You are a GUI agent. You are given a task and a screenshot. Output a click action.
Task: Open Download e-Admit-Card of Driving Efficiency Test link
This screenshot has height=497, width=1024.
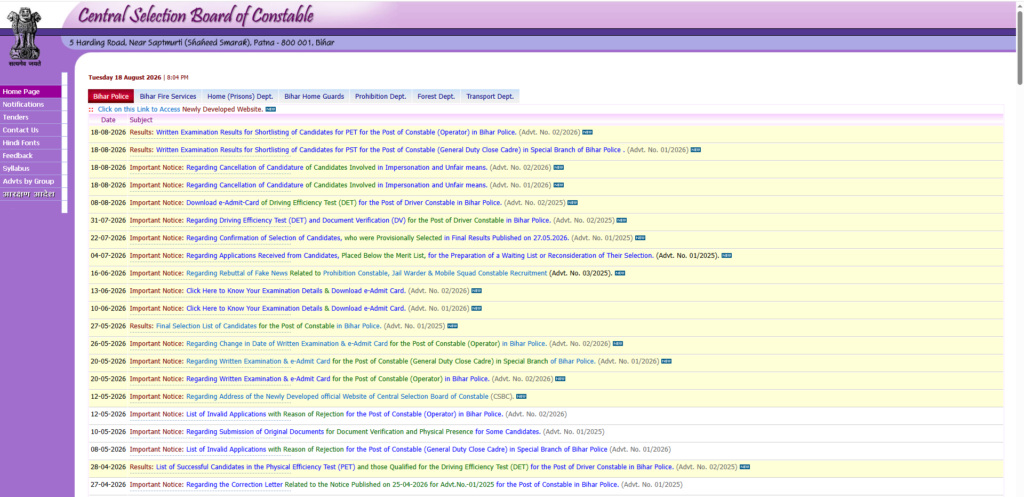tap(344, 202)
